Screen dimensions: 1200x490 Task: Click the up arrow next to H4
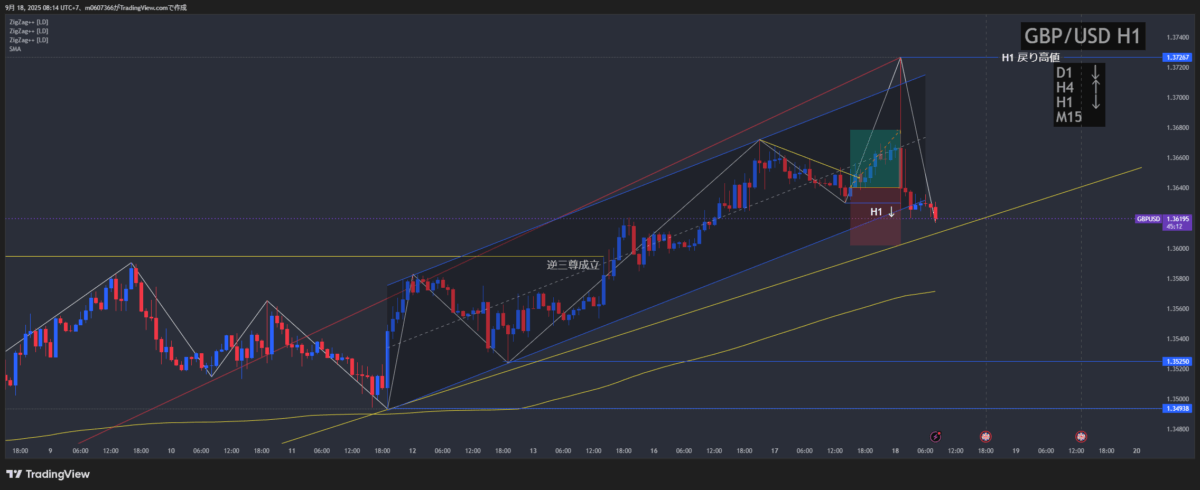[1096, 88]
